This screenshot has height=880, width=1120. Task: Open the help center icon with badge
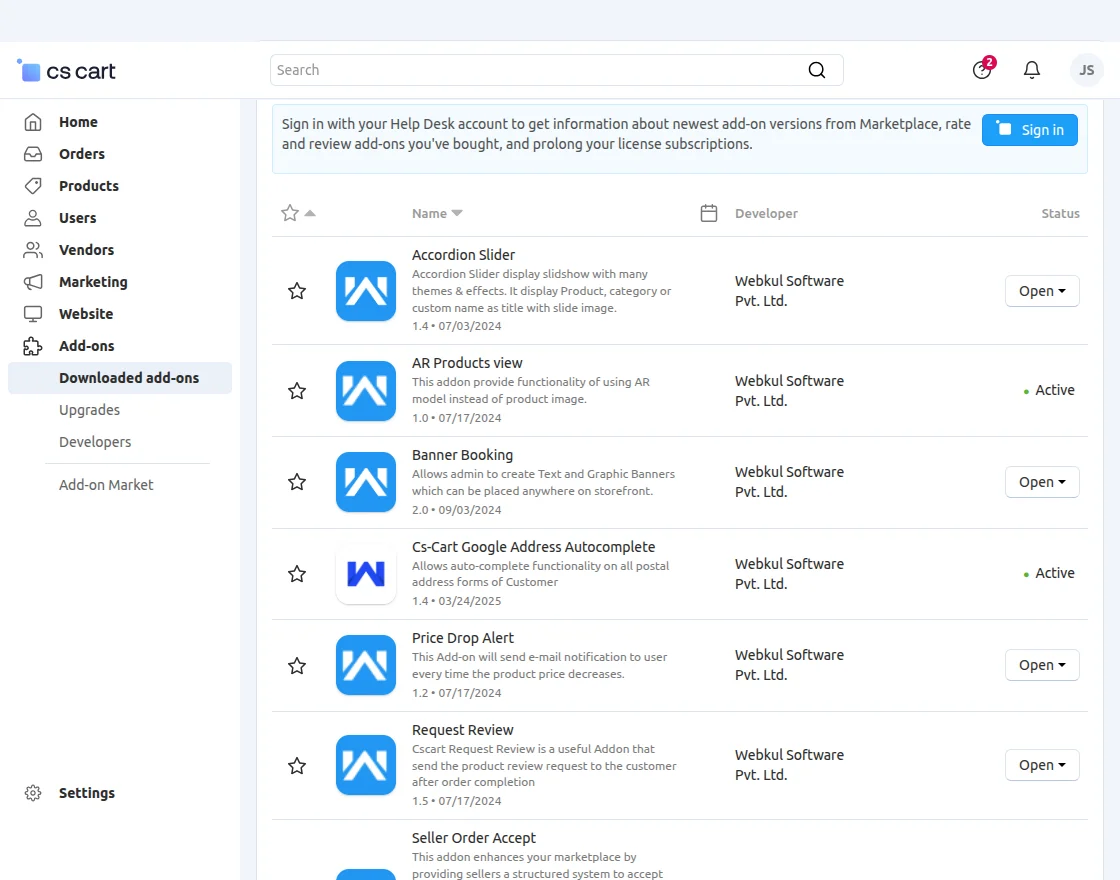[x=982, y=70]
